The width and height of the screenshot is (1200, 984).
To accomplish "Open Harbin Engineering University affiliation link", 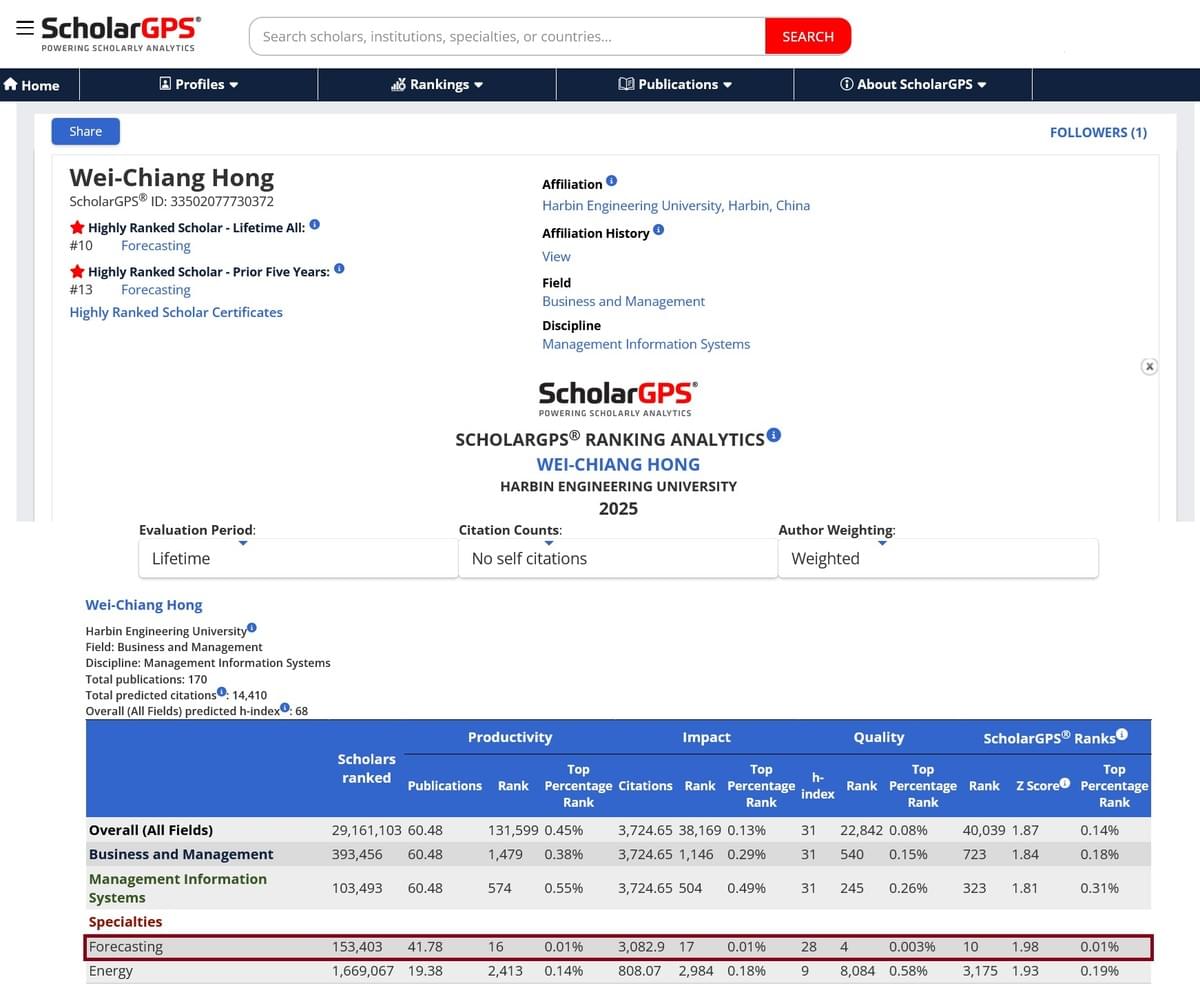I will (676, 205).
